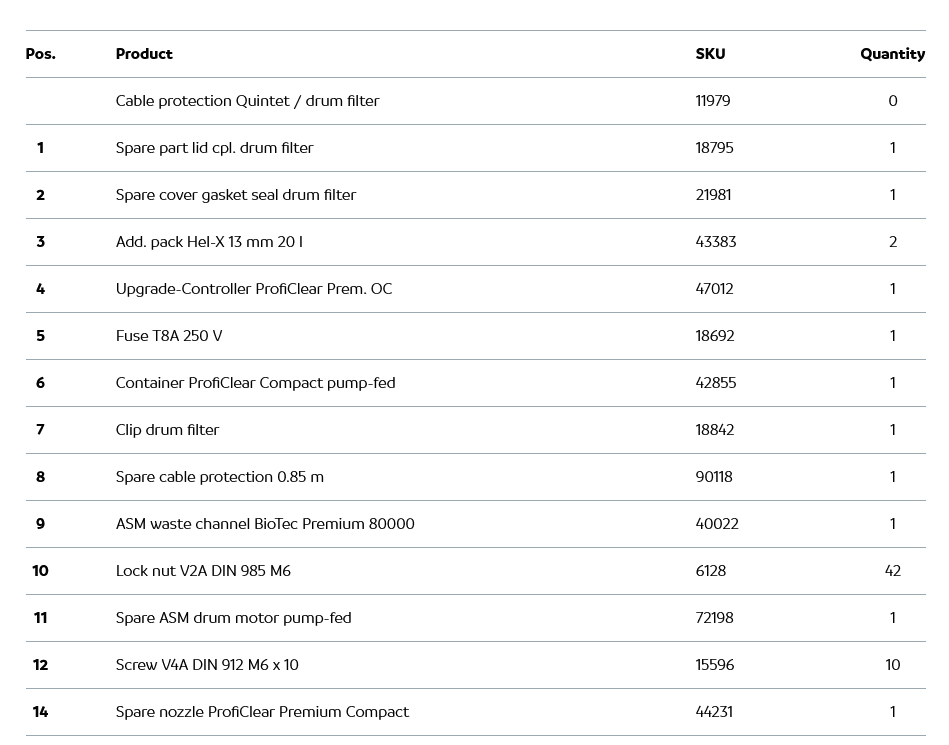Click Lock nut V2A DIN 985 M6
Viewport: 949px width, 745px height.
click(x=203, y=571)
